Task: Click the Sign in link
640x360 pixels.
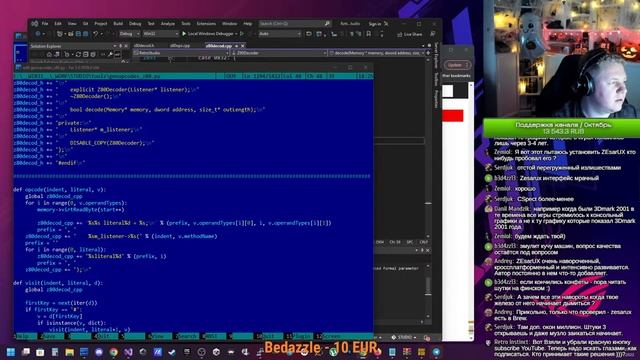Action: pos(375,24)
